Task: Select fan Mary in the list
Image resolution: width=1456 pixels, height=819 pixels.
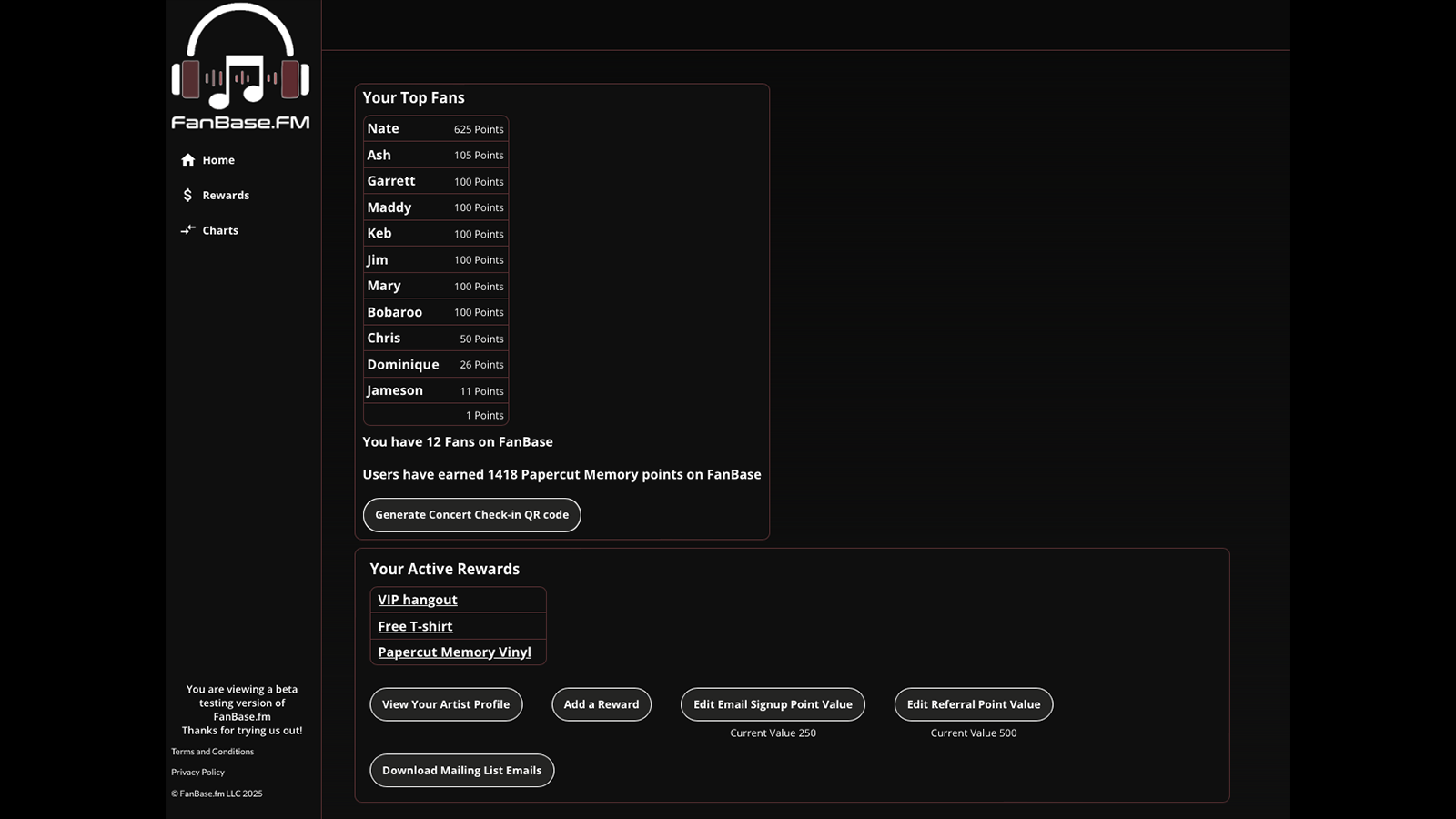Action: pyautogui.click(x=384, y=286)
